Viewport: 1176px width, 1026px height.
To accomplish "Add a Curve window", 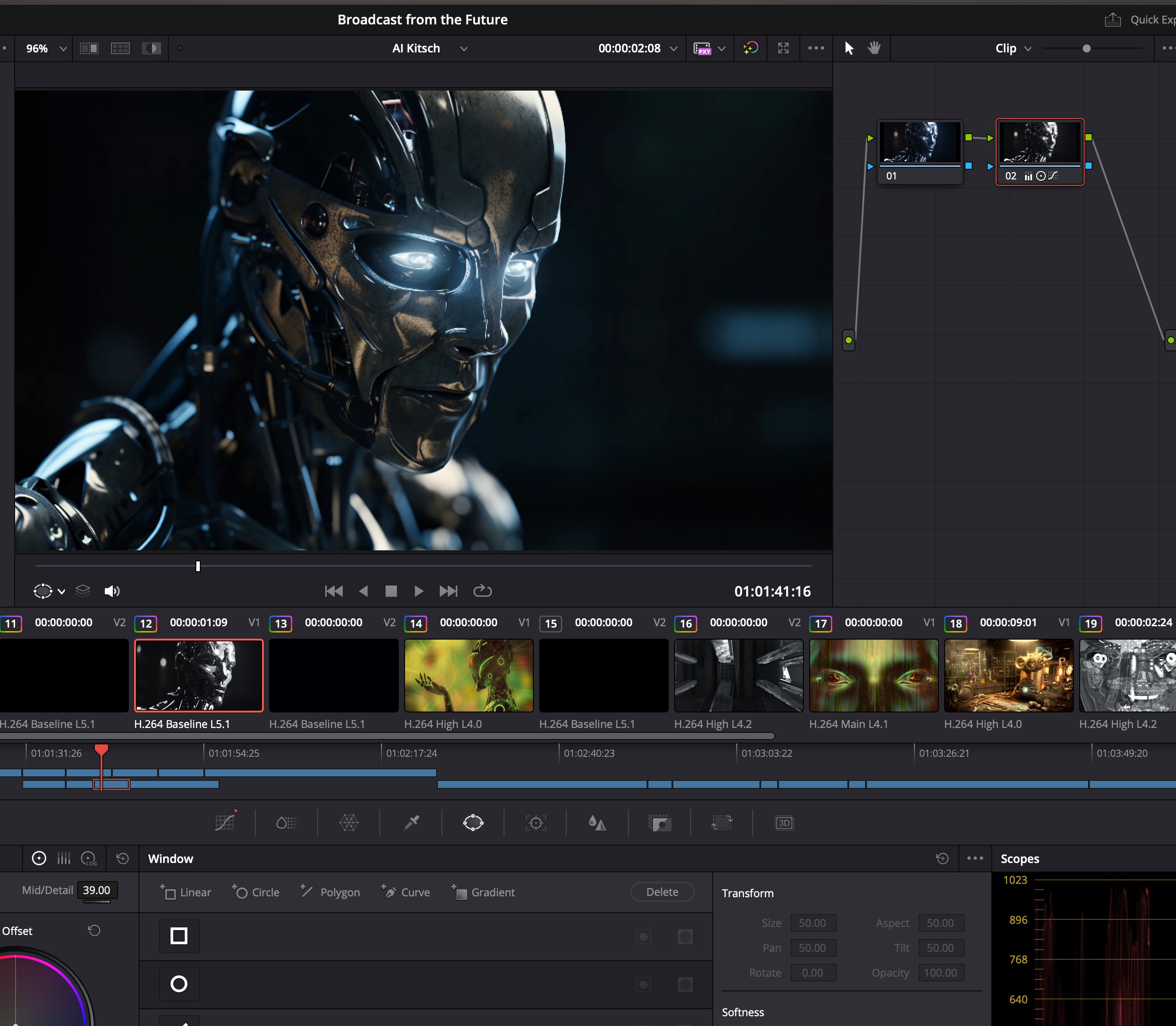I will pyautogui.click(x=405, y=892).
